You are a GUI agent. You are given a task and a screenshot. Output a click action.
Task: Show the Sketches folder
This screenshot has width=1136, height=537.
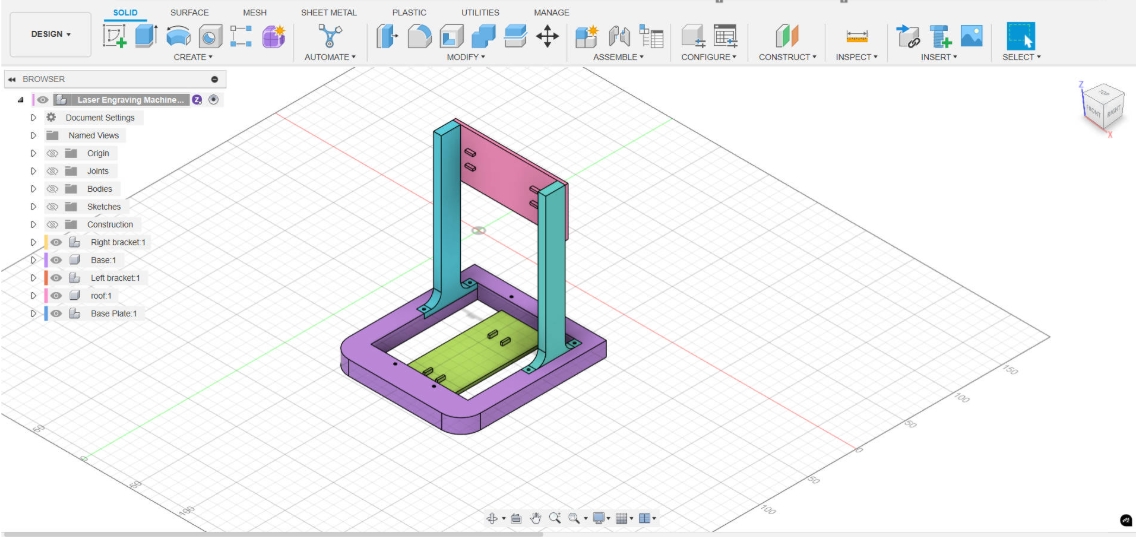[x=52, y=207]
